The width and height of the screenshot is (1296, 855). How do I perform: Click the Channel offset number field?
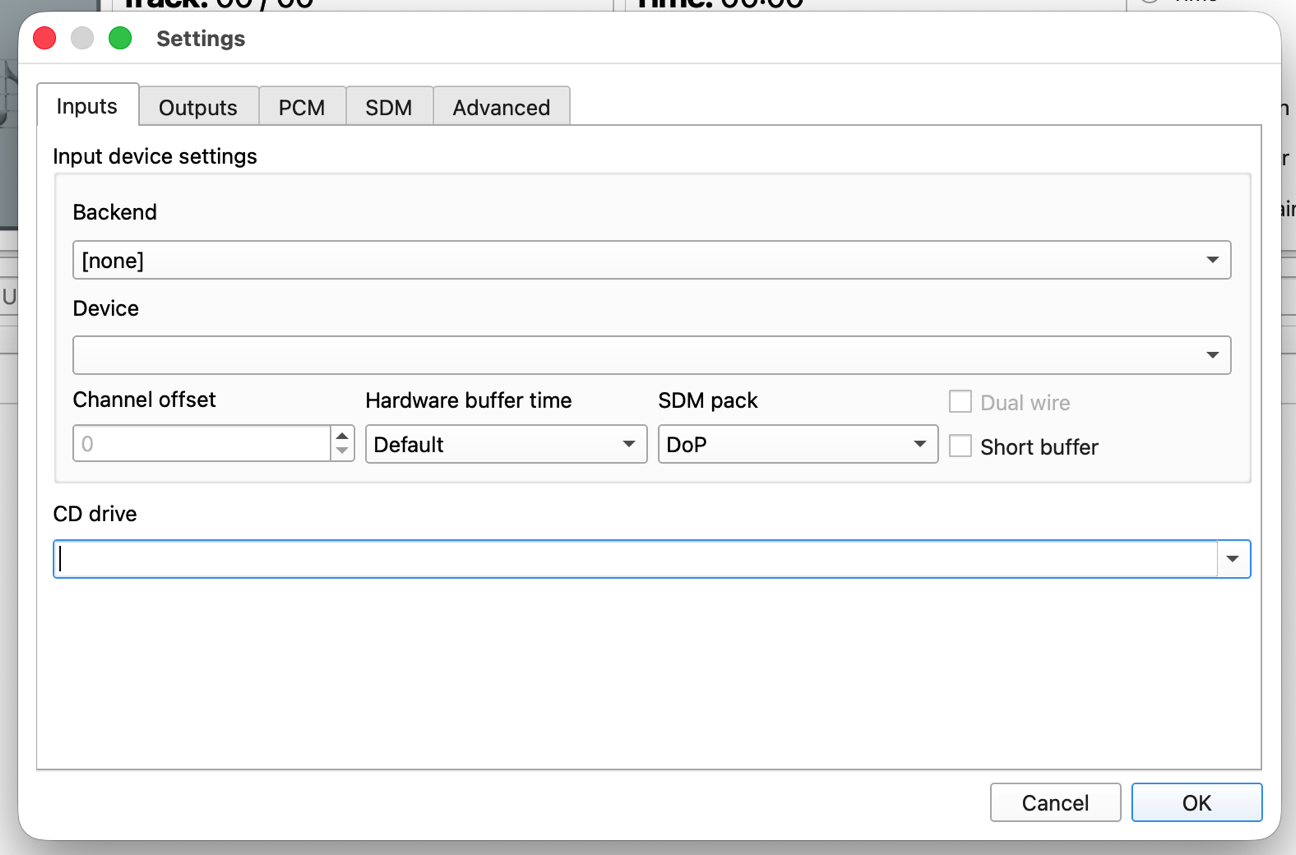pos(200,444)
